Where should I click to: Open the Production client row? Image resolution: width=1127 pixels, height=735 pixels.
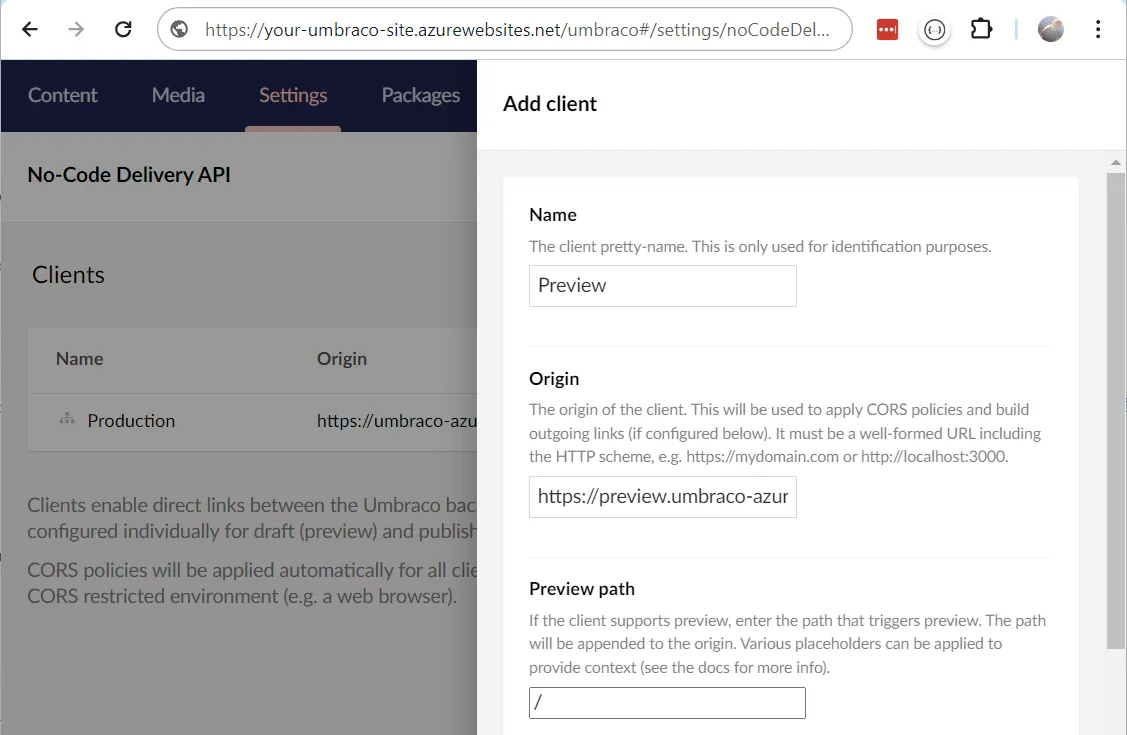(131, 421)
